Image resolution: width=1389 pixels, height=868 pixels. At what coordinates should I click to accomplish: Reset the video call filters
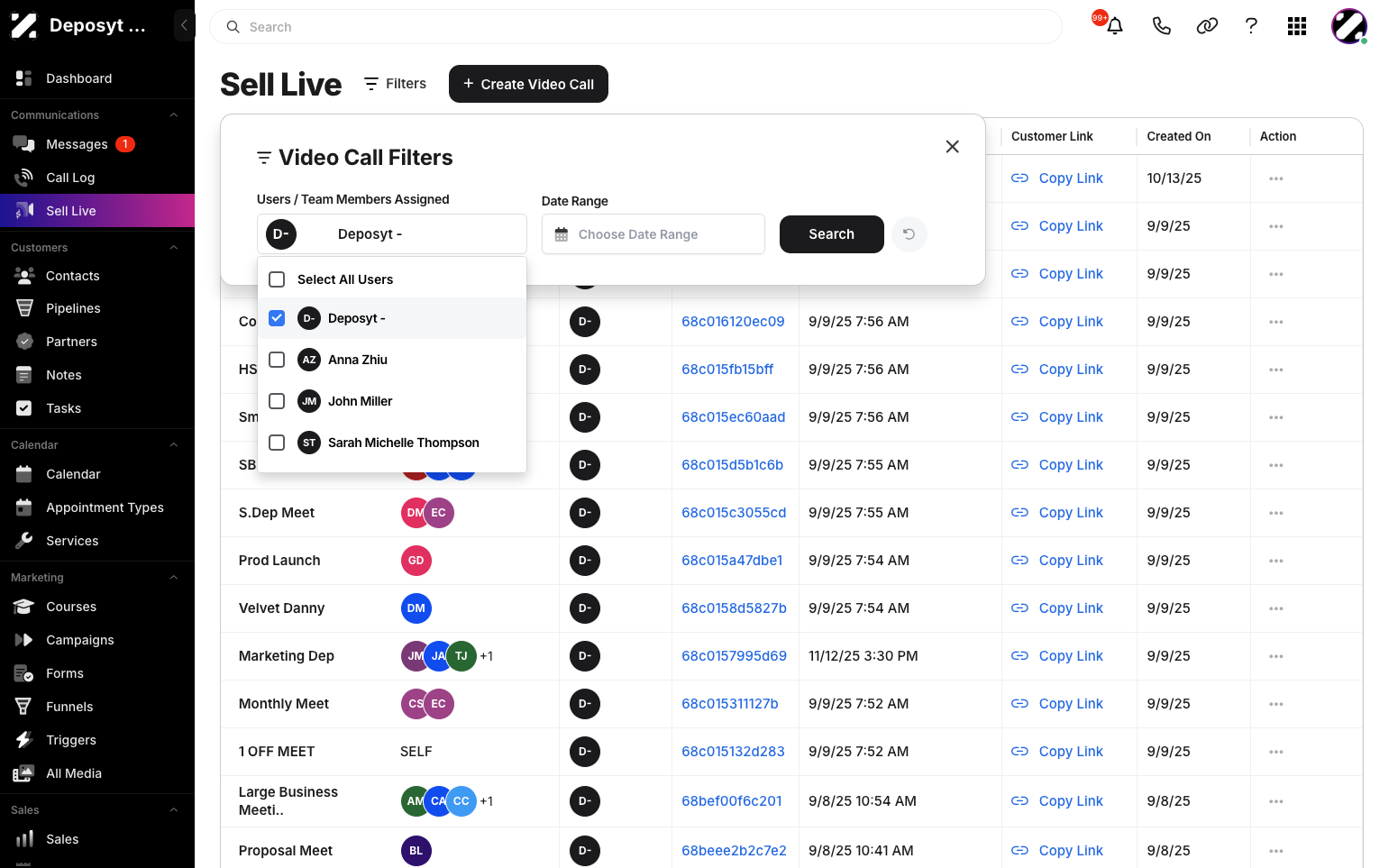coord(909,234)
